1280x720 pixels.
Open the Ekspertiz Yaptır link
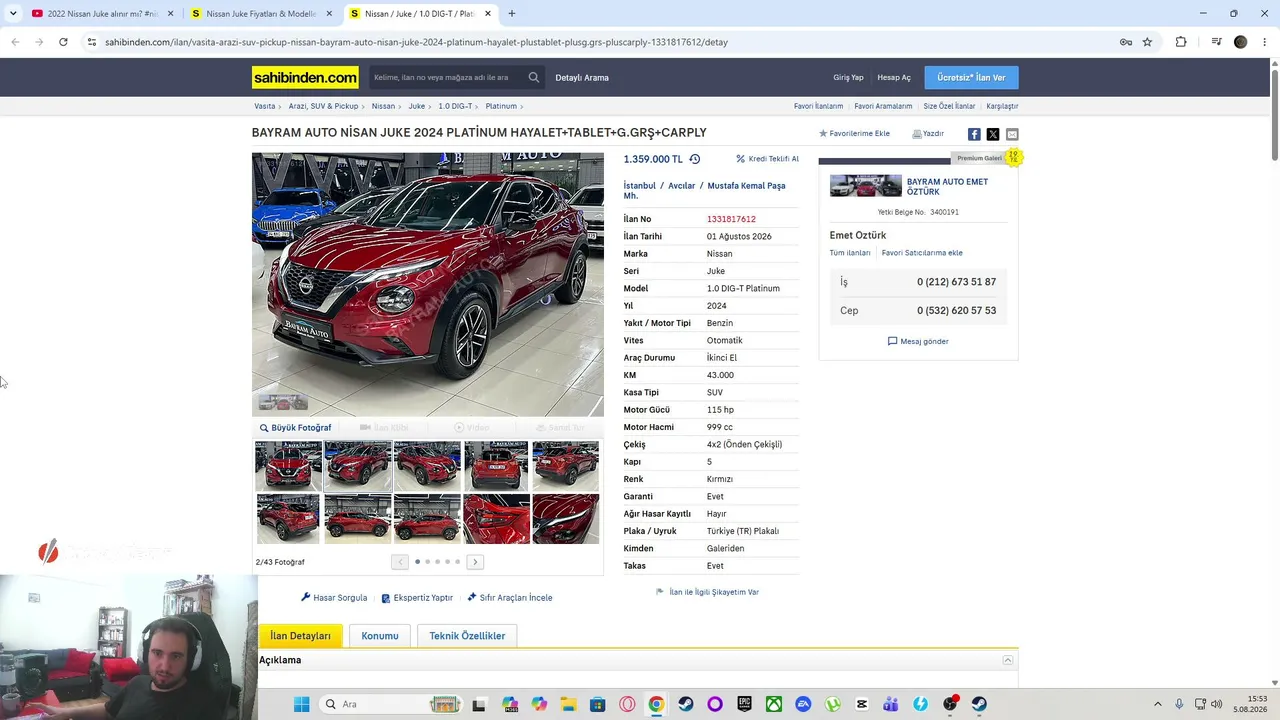[417, 598]
